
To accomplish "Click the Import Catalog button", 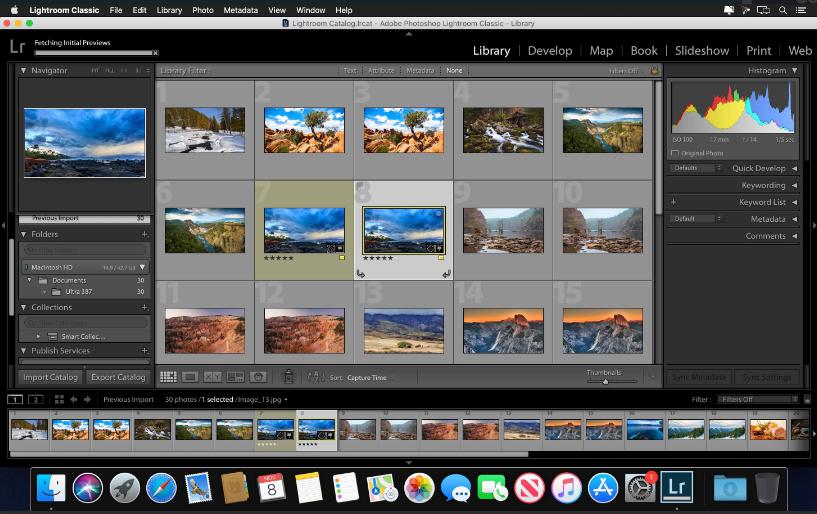I will coord(50,377).
